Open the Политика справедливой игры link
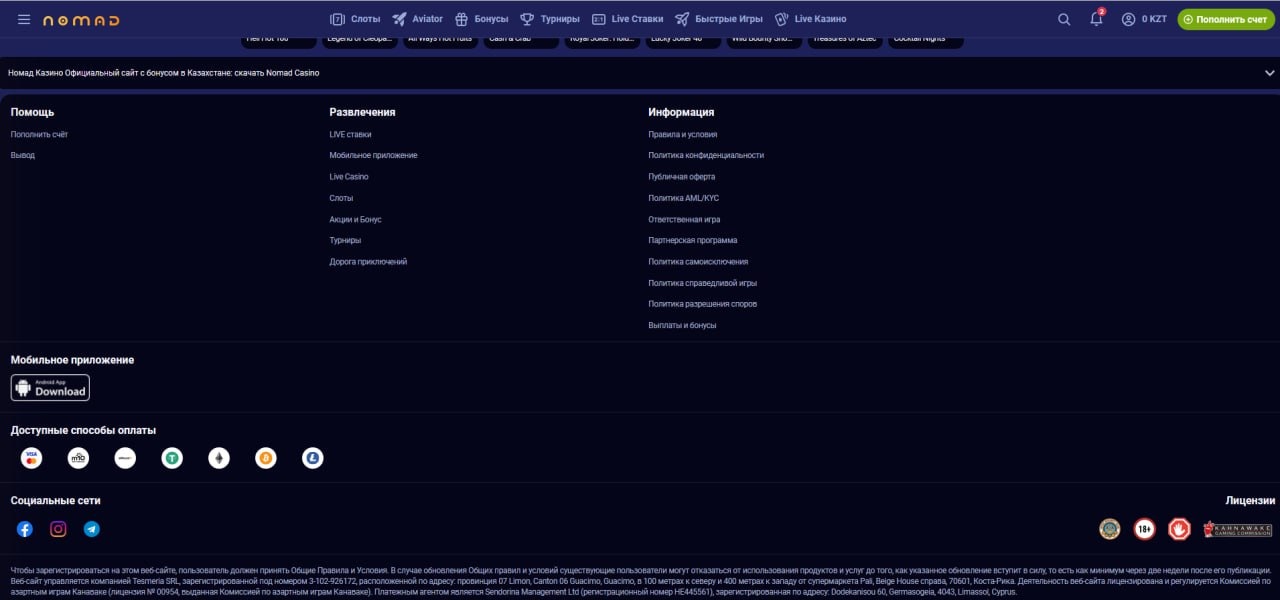Screen dimensions: 1280x600 [x=702, y=283]
